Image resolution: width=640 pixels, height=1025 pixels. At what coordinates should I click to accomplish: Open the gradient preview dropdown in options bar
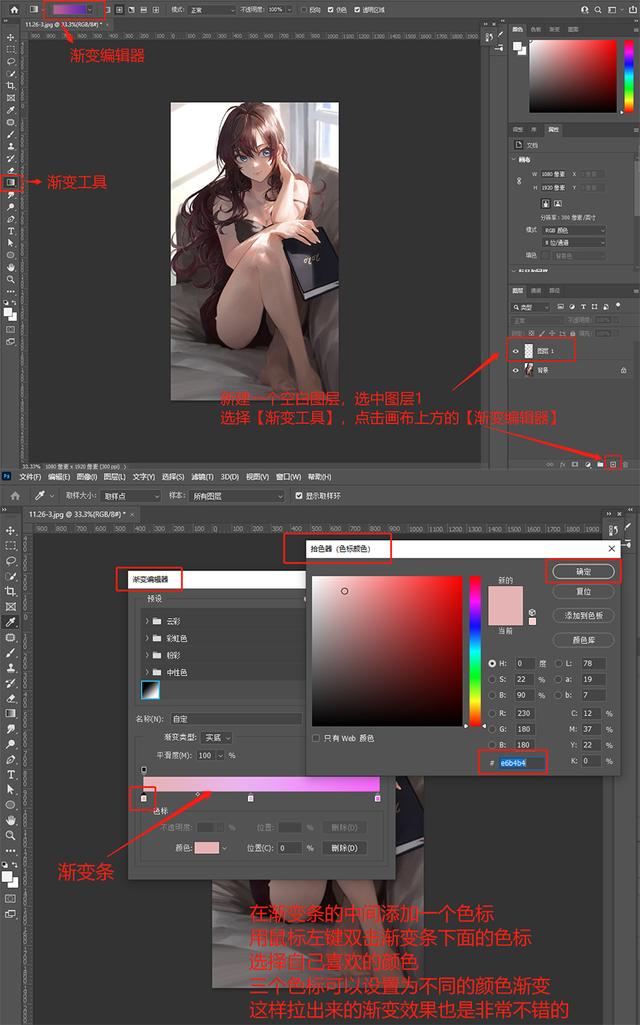tap(91, 9)
